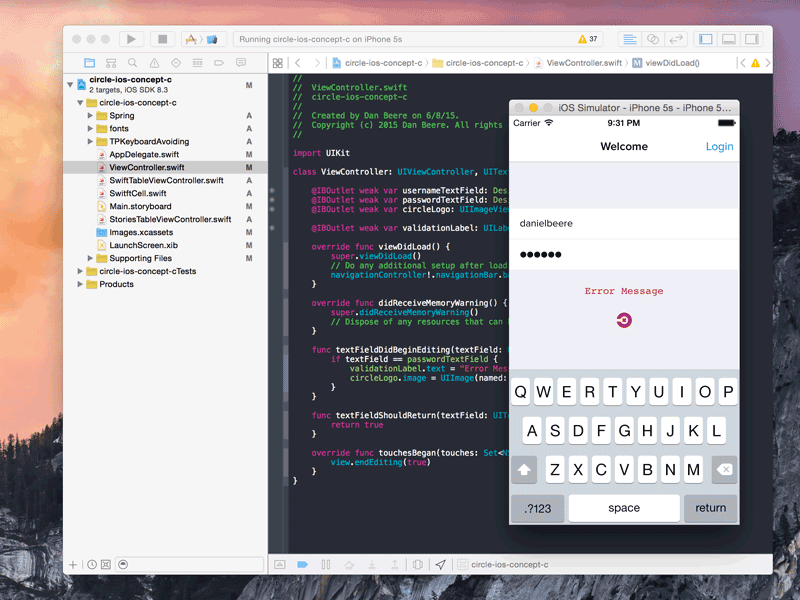This screenshot has width=800, height=600.
Task: Expand the Spring folder
Action: pyautogui.click(x=89, y=116)
